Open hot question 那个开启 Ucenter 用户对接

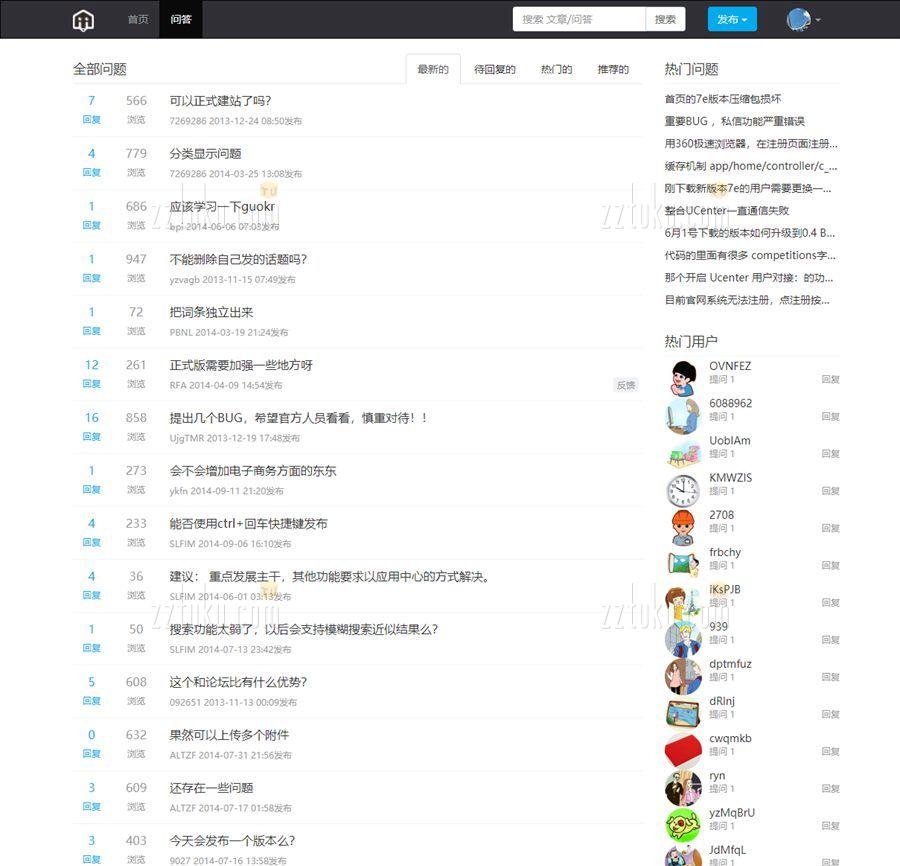(748, 277)
